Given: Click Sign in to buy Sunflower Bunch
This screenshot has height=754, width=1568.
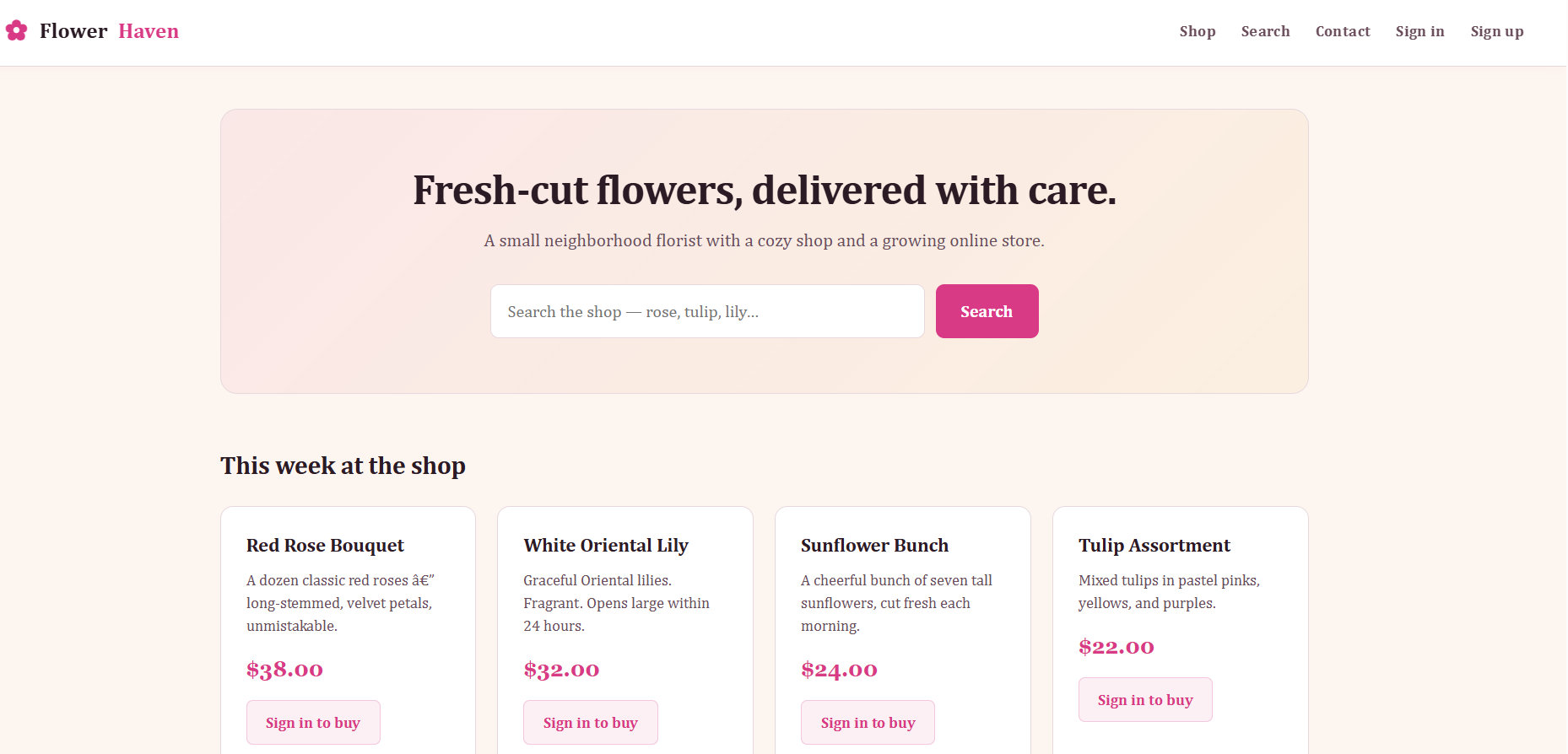Looking at the screenshot, I should 868,722.
